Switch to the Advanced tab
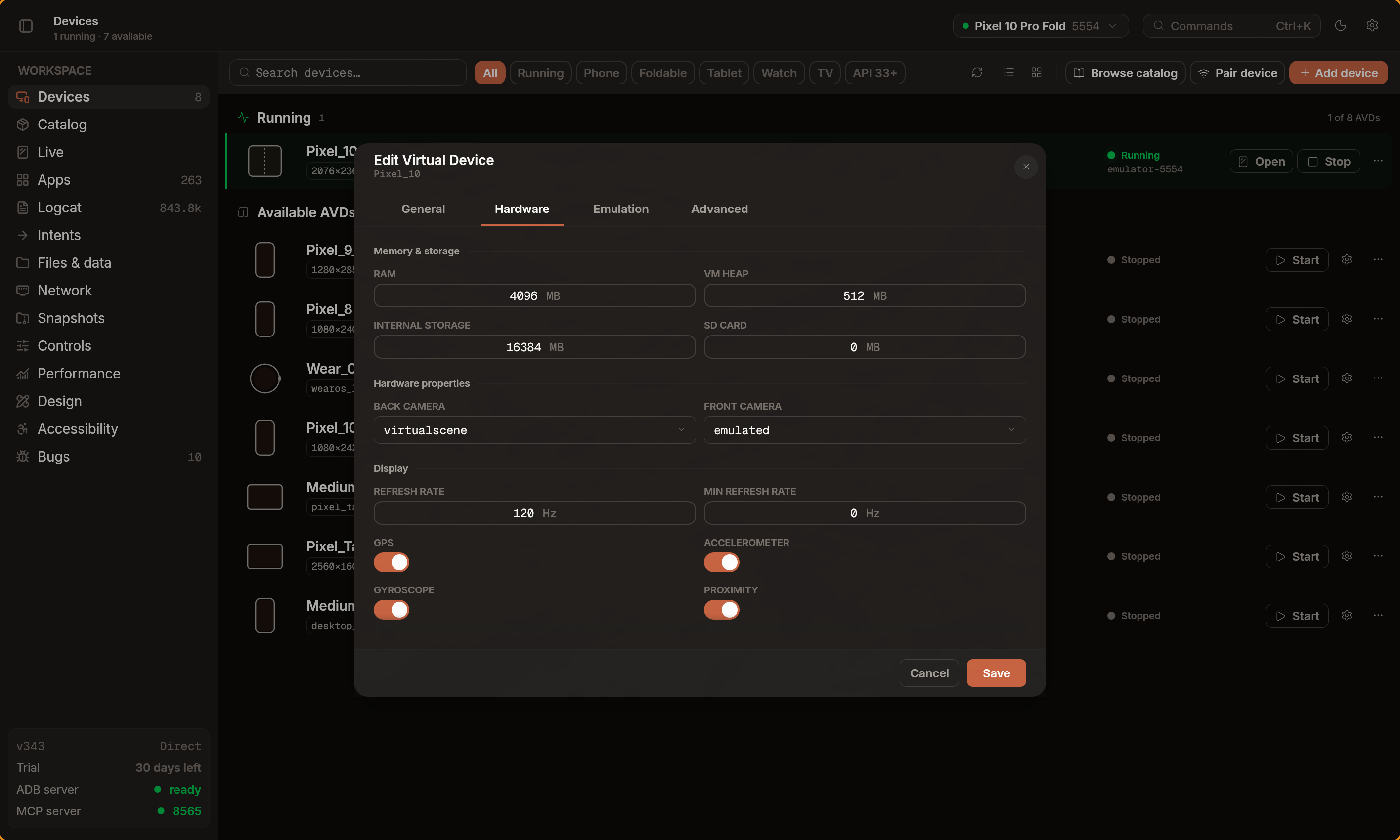Screen dimensions: 1400x840 coord(719,209)
